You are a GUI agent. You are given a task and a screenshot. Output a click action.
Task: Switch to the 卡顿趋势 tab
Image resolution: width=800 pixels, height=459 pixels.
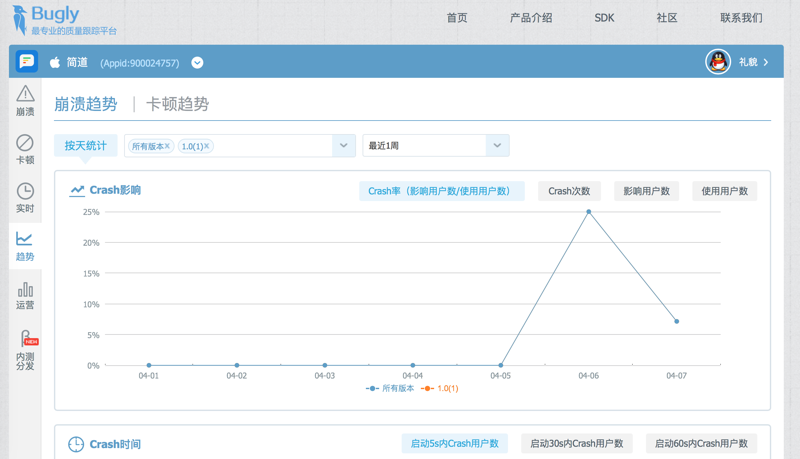coord(177,104)
